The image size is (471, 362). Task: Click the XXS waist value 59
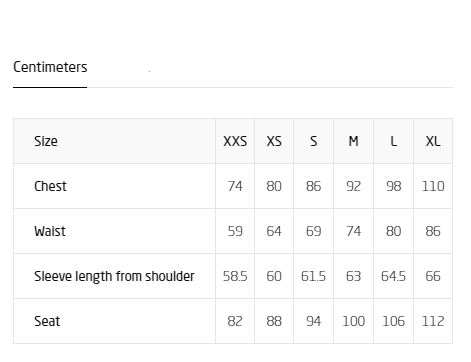tap(235, 231)
